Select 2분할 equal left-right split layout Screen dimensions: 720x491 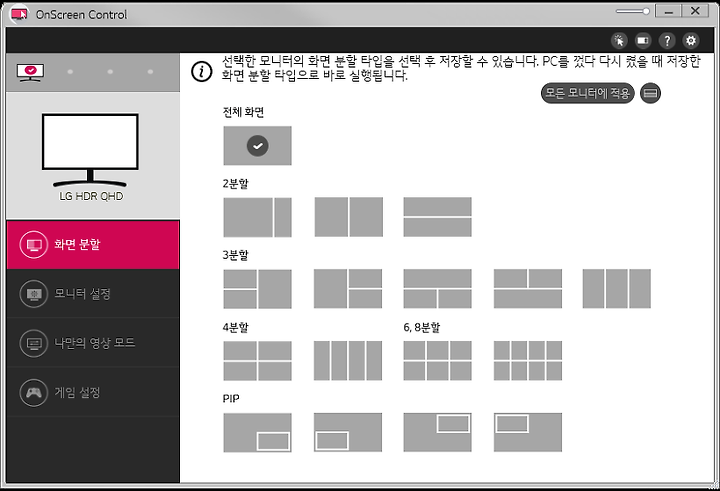349,217
